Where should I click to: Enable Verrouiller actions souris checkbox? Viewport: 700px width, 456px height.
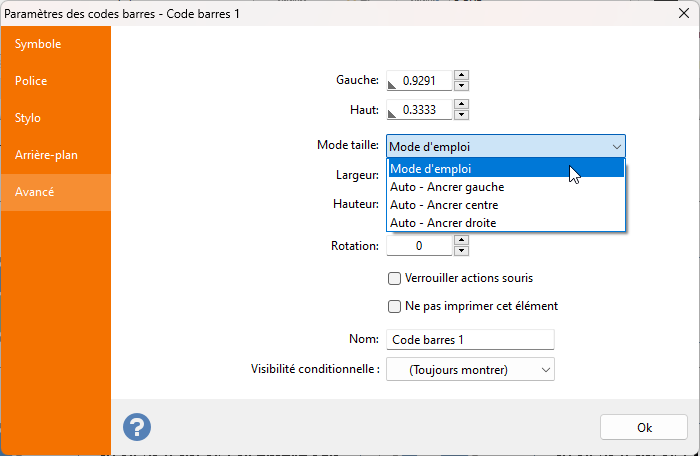[394, 278]
